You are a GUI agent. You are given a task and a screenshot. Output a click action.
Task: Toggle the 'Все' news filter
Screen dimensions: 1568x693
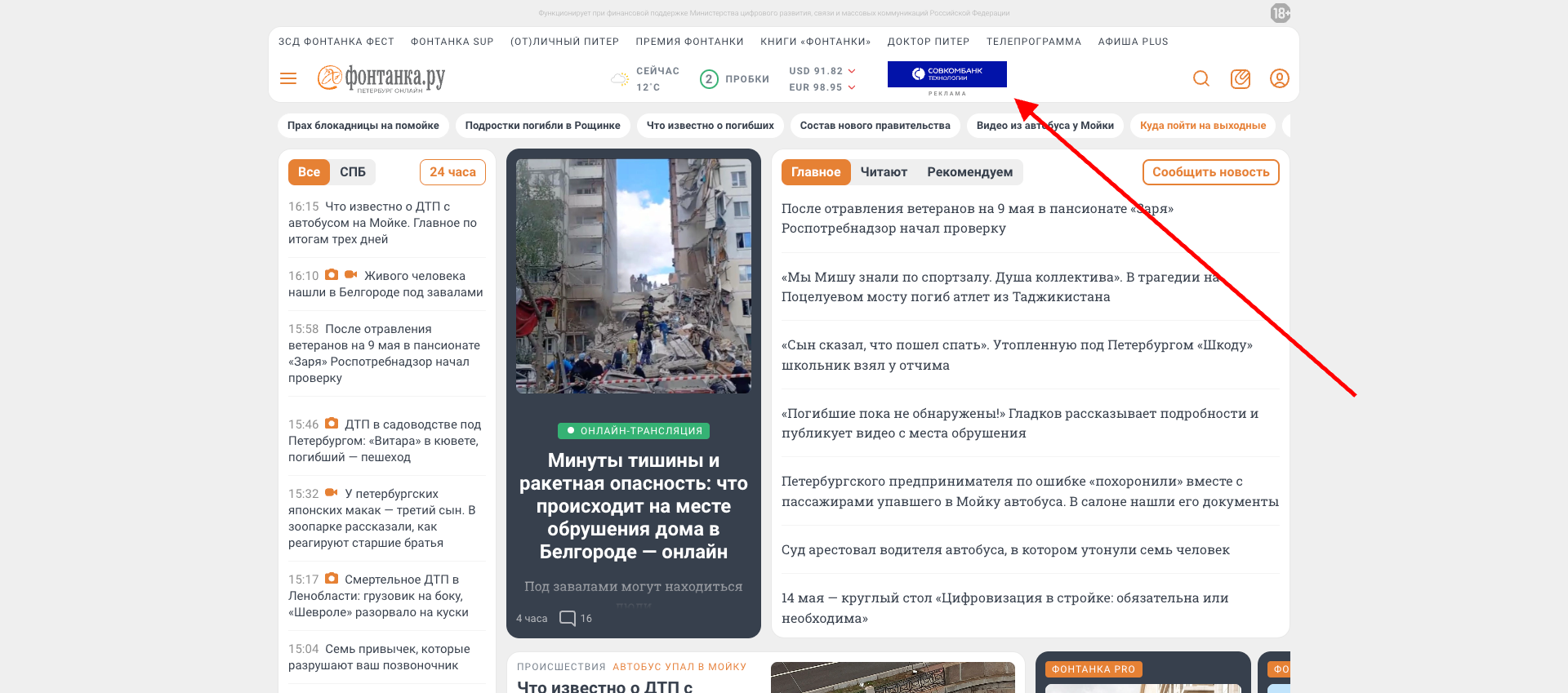[x=309, y=172]
